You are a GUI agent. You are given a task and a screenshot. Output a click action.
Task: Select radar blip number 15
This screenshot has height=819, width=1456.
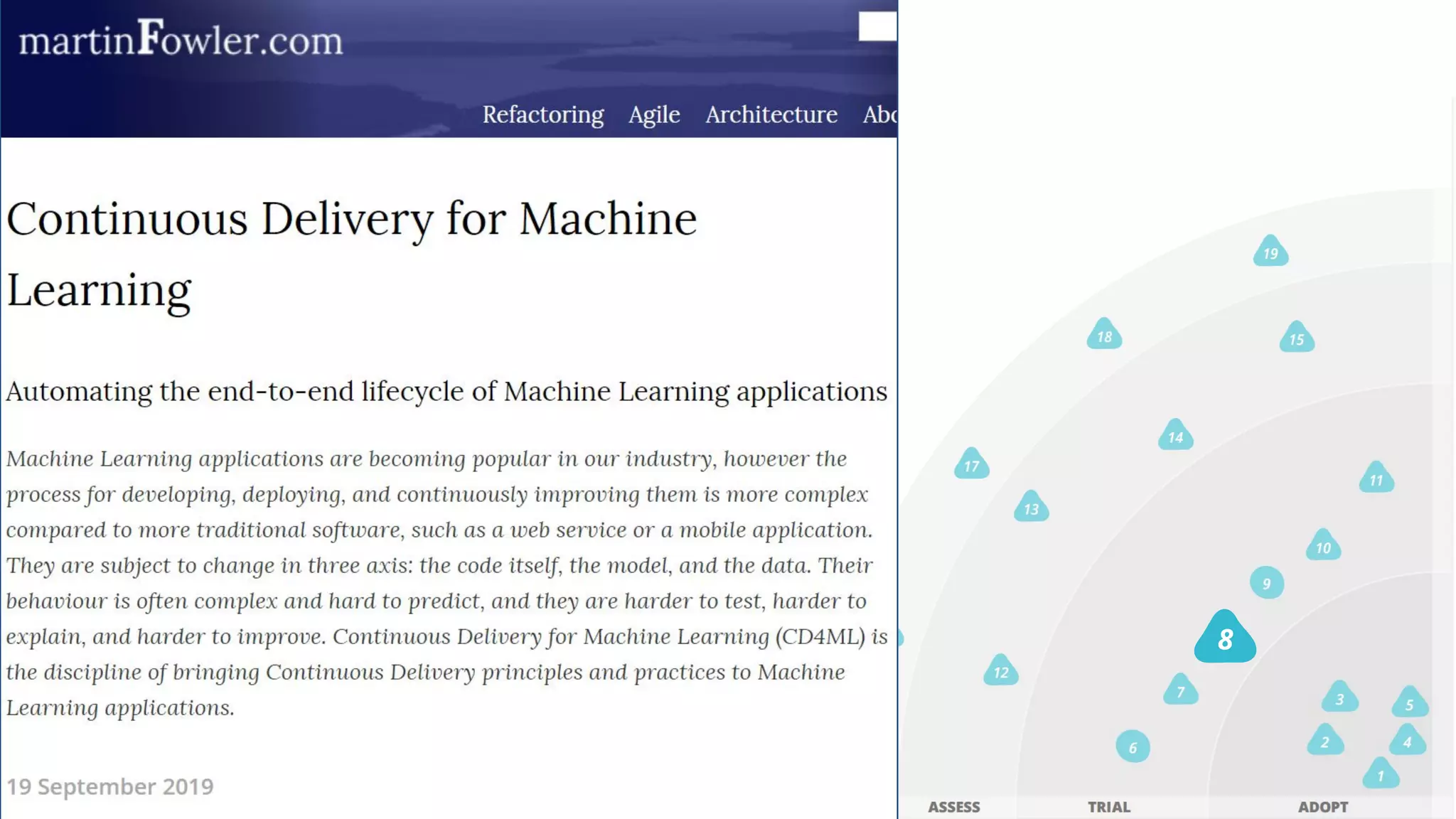[x=1297, y=337]
